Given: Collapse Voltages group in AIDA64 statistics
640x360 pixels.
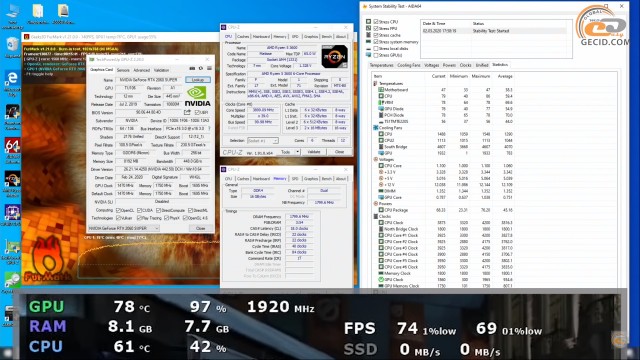Looking at the screenshot, I should (375, 159).
